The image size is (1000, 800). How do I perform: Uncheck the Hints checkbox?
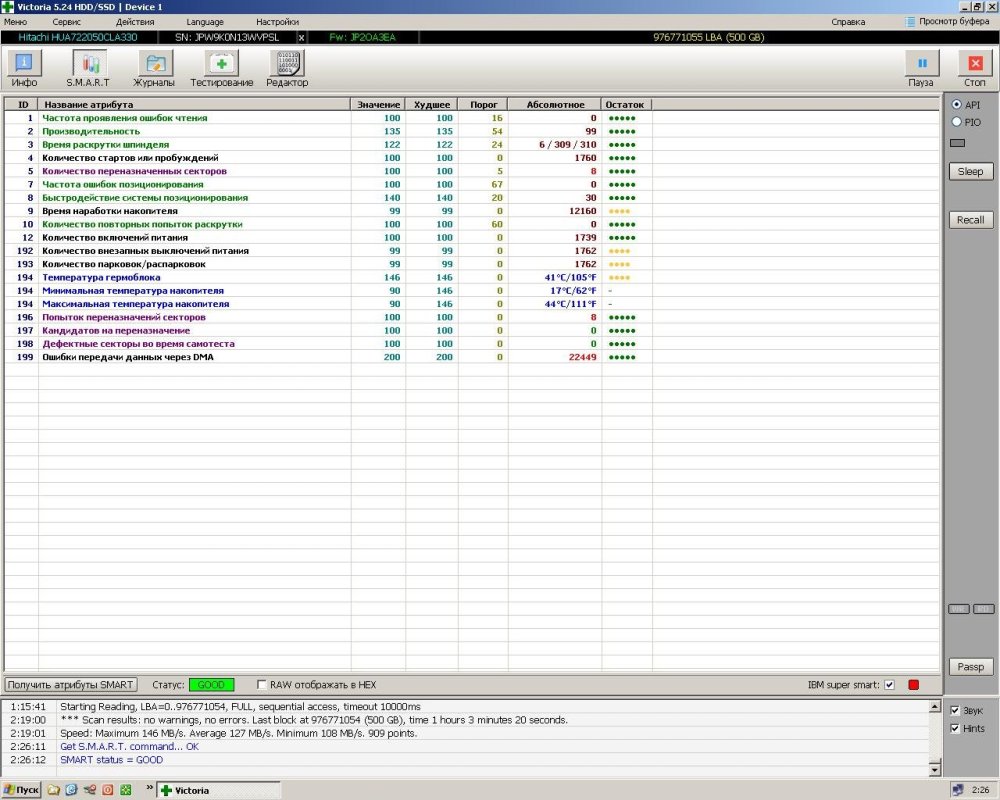tap(956, 728)
